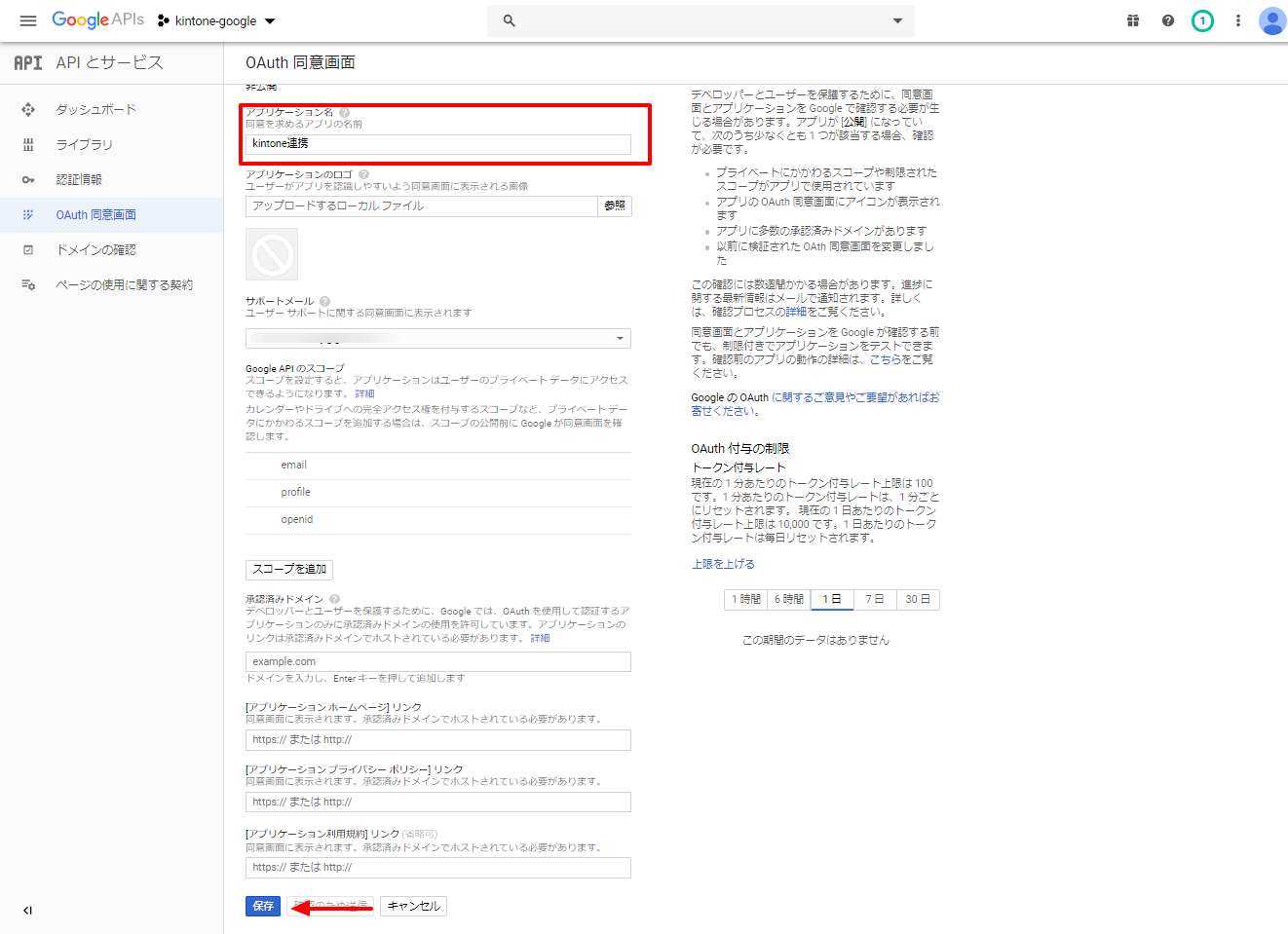
Task: Click the example.com domain input field
Action: (438, 661)
